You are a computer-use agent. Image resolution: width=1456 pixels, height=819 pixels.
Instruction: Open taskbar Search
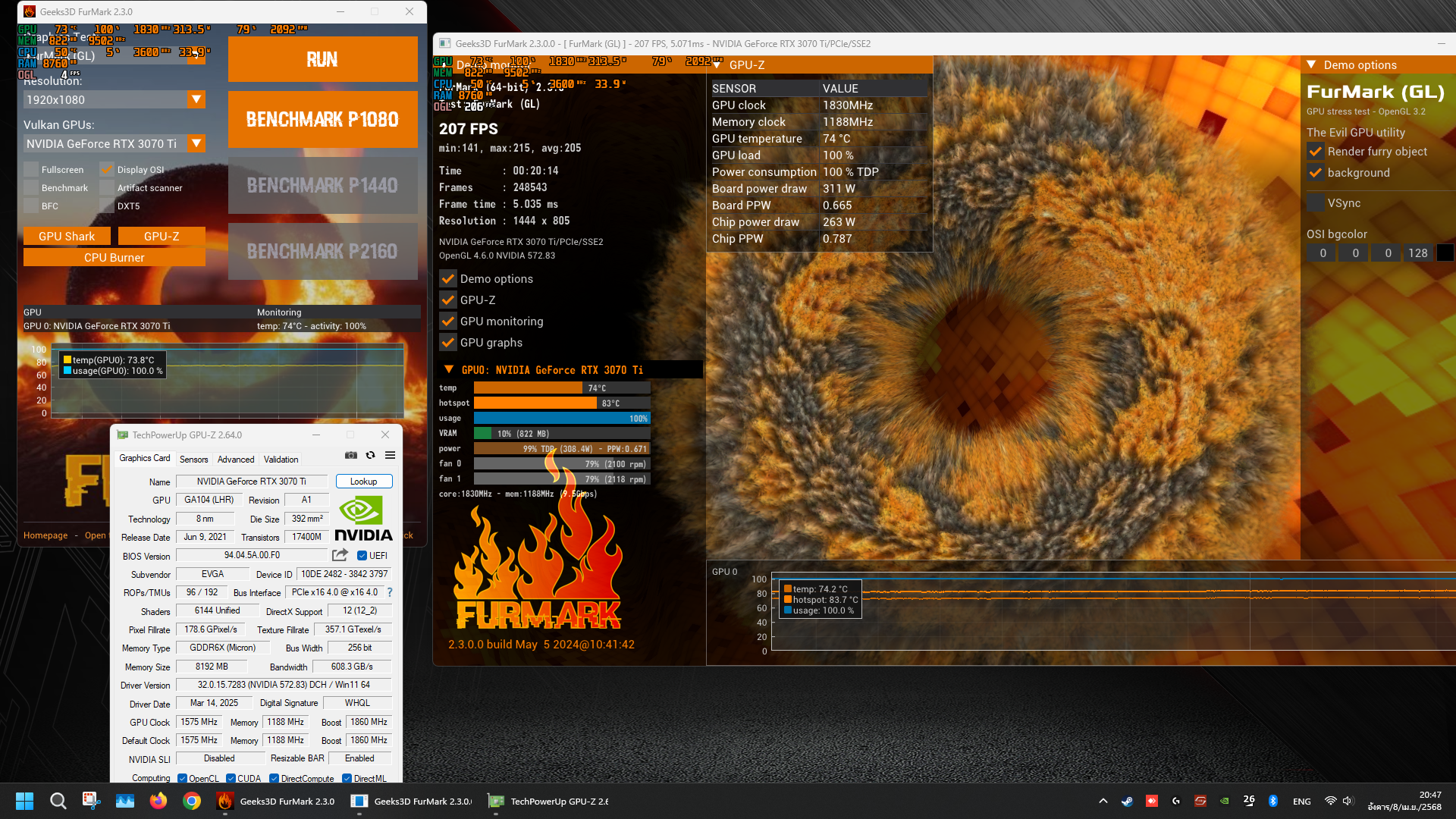click(58, 801)
